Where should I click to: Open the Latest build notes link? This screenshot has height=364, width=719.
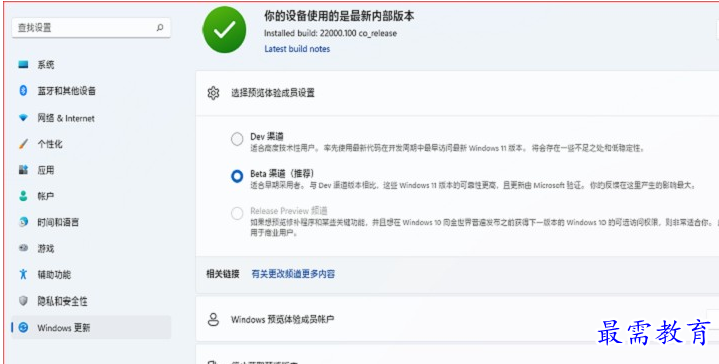(297, 49)
